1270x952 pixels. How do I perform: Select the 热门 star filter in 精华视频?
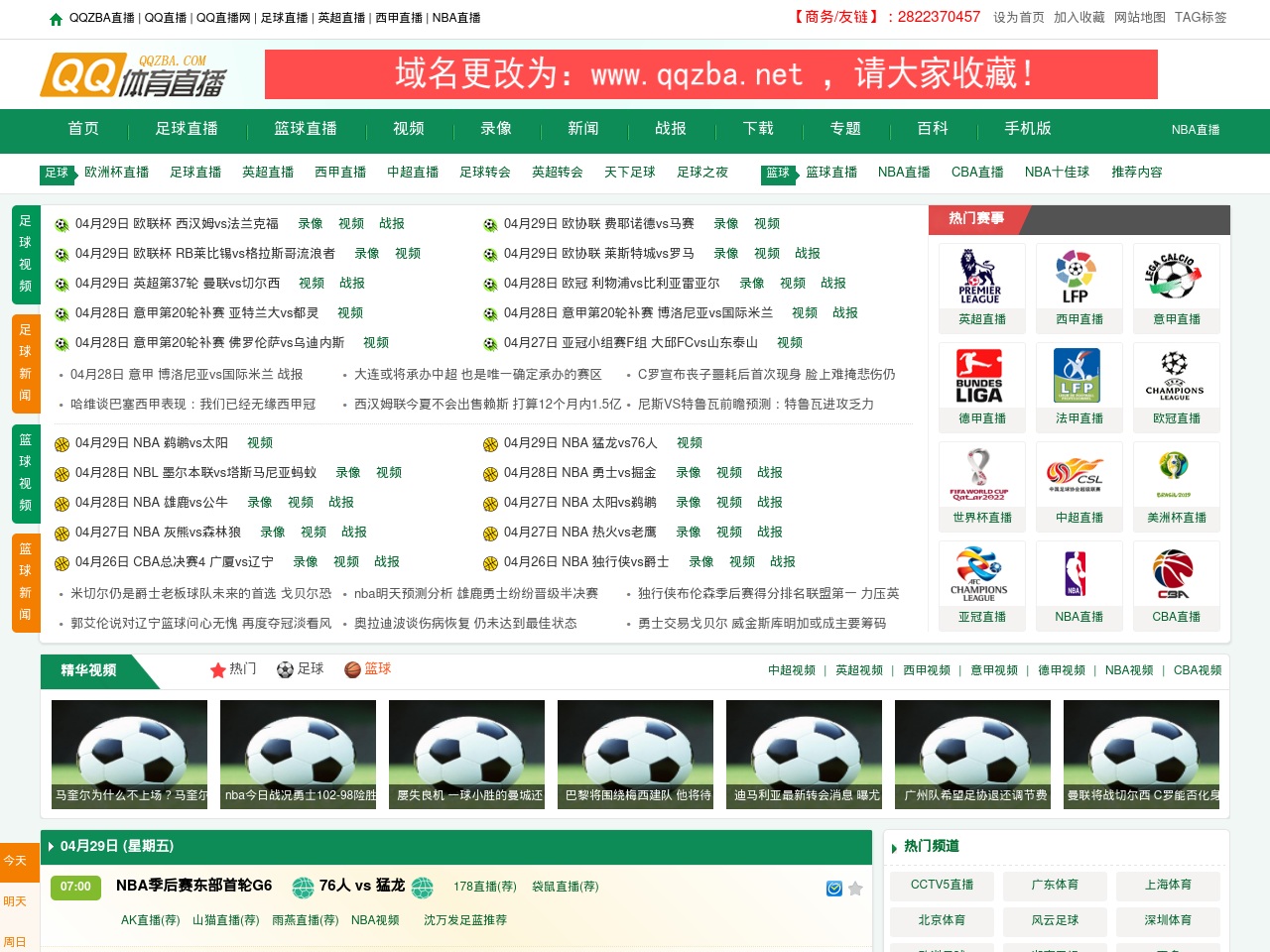point(233,669)
